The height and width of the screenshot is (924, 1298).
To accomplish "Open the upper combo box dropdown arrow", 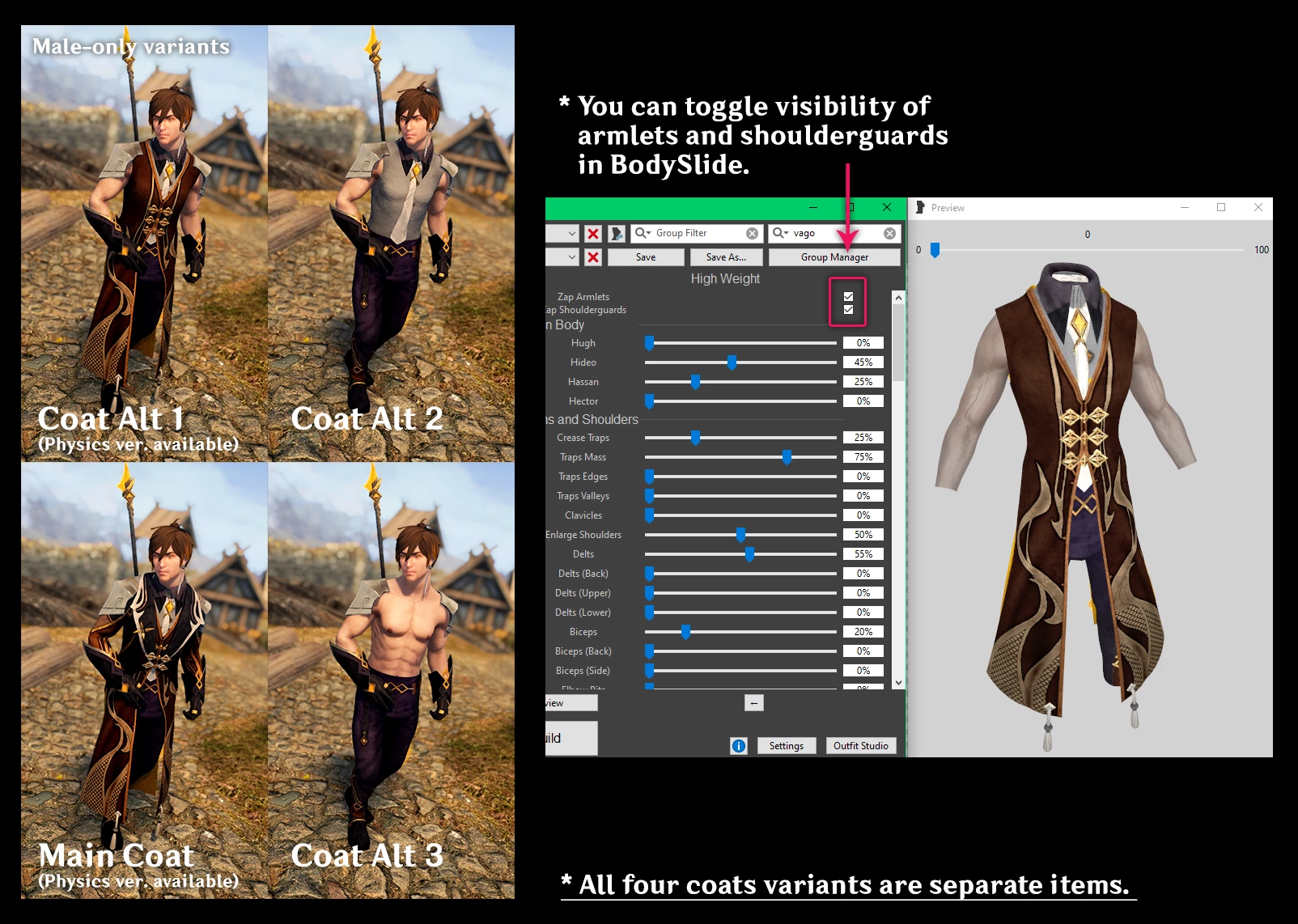I will (571, 233).
